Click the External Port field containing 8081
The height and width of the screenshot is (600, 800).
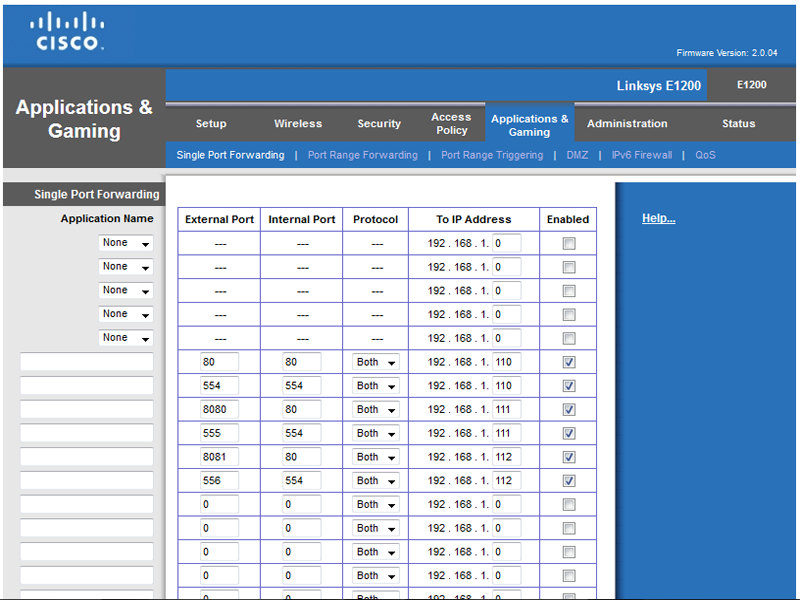[x=219, y=457]
